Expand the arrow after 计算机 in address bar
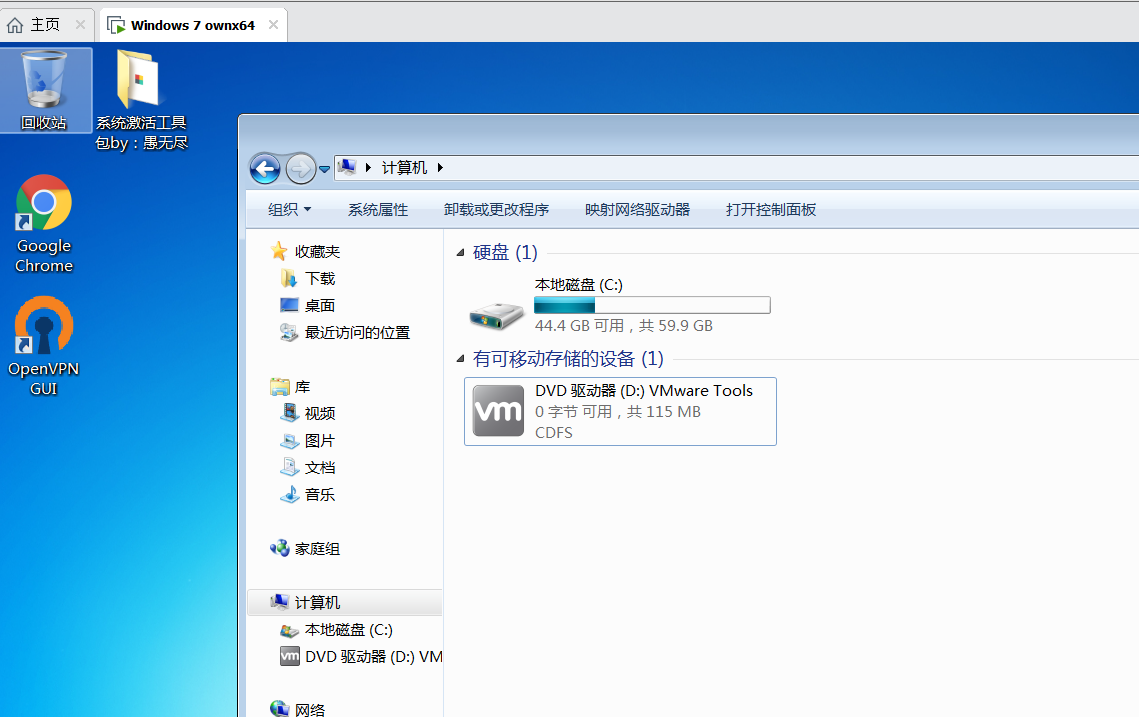1139x717 pixels. pyautogui.click(x=440, y=168)
